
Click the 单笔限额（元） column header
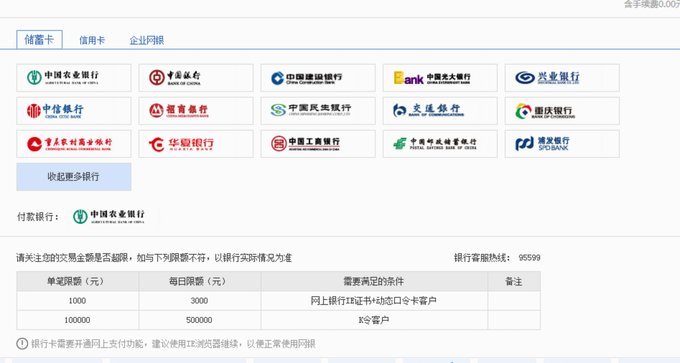(x=78, y=281)
